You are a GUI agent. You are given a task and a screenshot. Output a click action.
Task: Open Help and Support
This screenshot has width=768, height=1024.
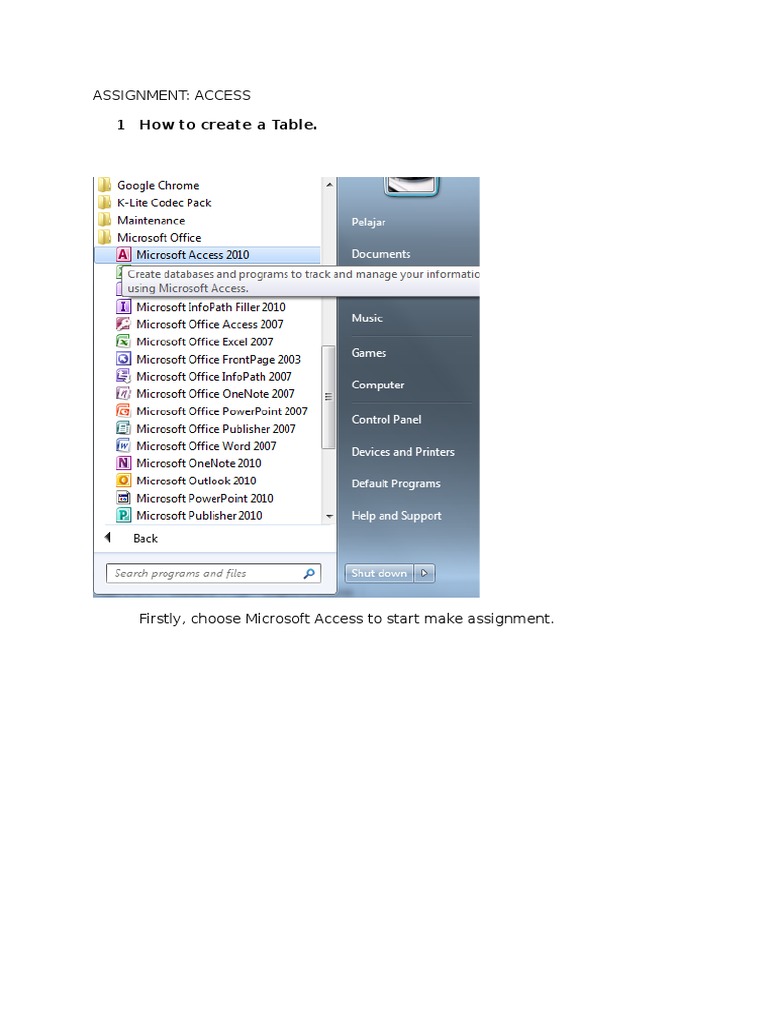396,515
